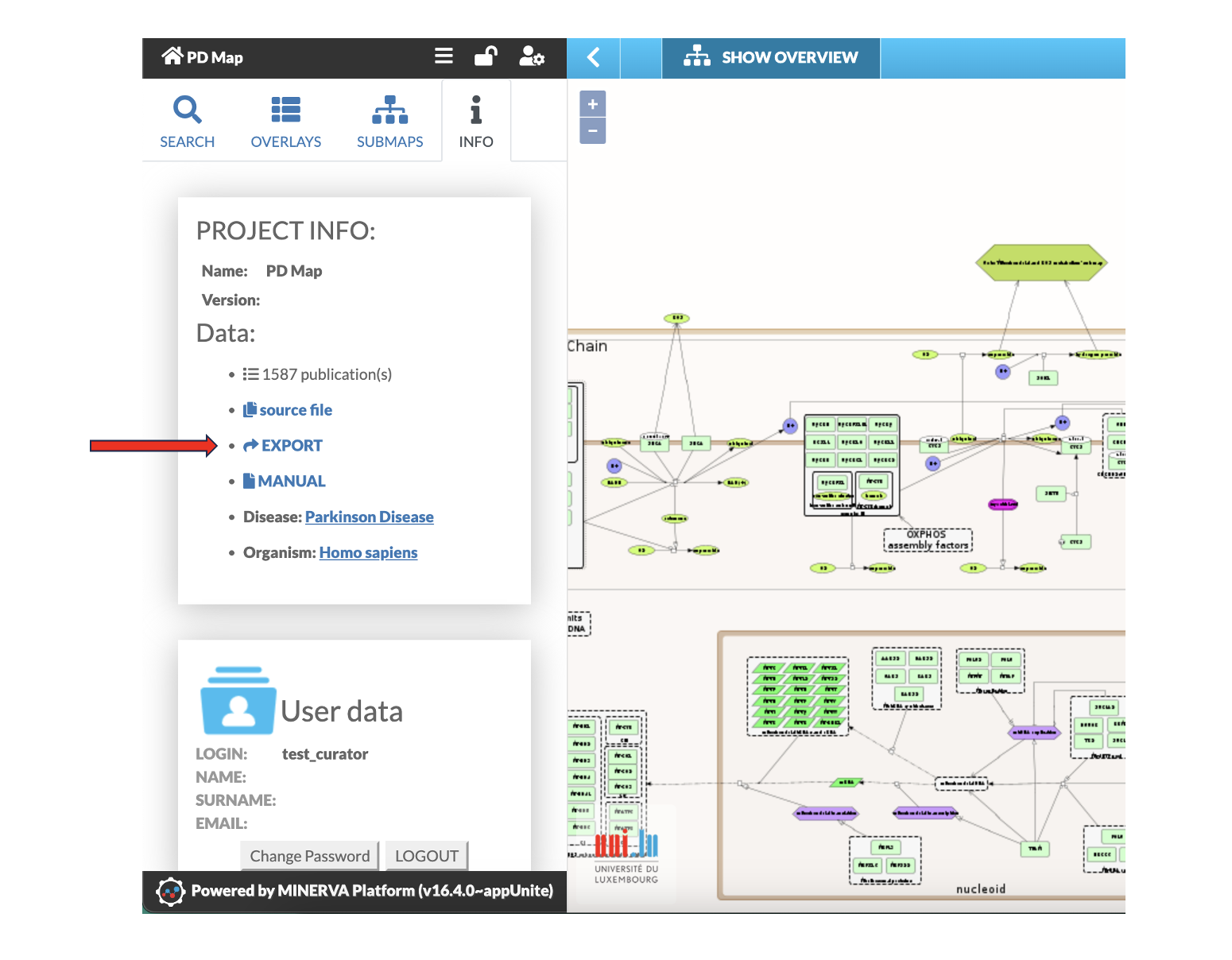This screenshot has width=1232, height=960.
Task: Download the source file link
Action: (x=296, y=410)
